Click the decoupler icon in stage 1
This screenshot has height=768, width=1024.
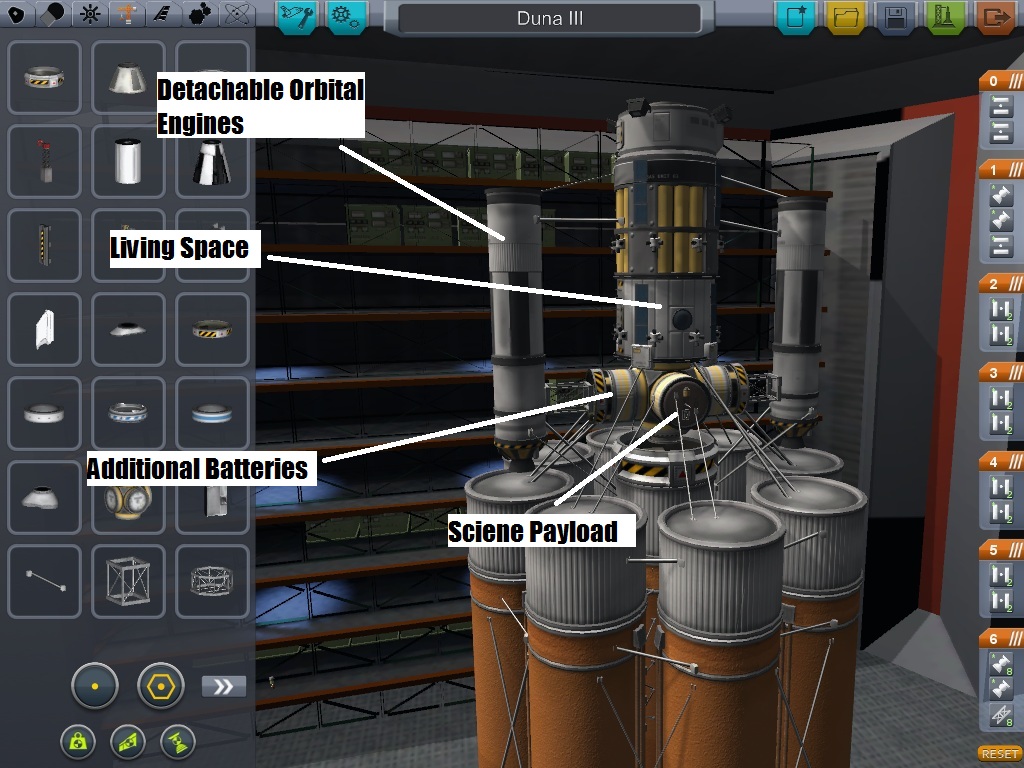click(x=1001, y=247)
